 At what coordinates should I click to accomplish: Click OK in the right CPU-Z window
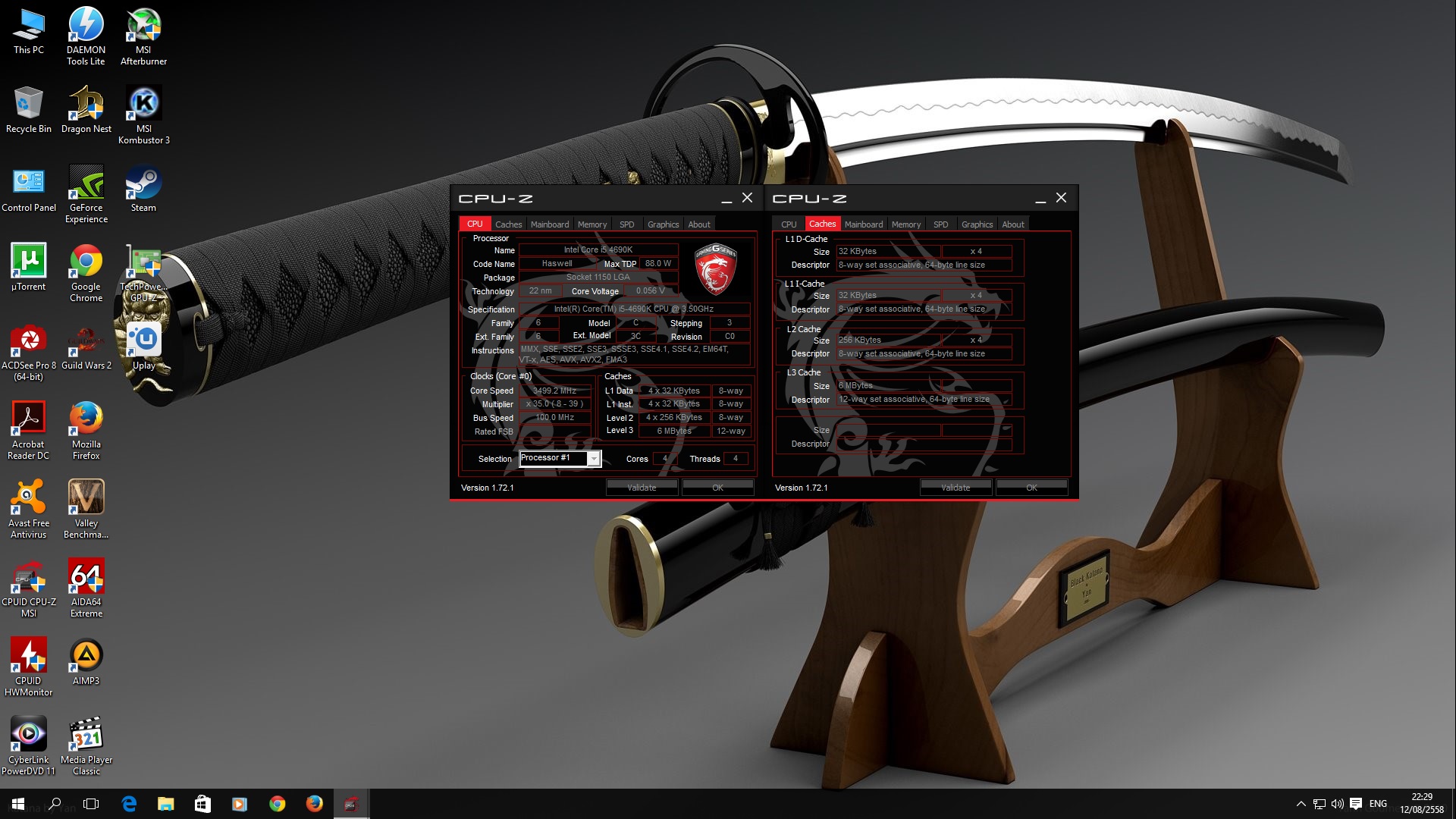pyautogui.click(x=1031, y=488)
